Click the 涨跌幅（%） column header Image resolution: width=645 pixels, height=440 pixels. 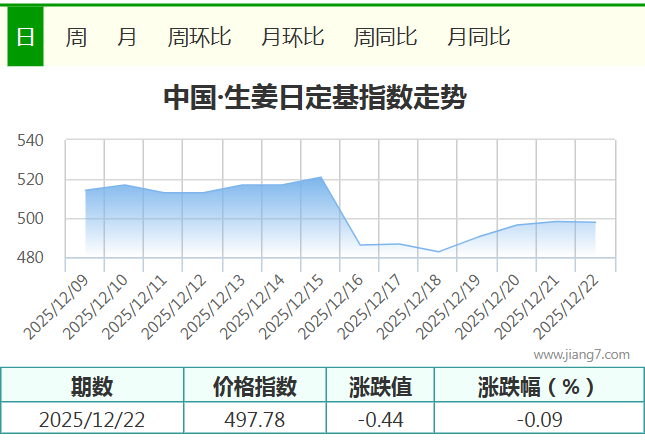[x=536, y=386]
